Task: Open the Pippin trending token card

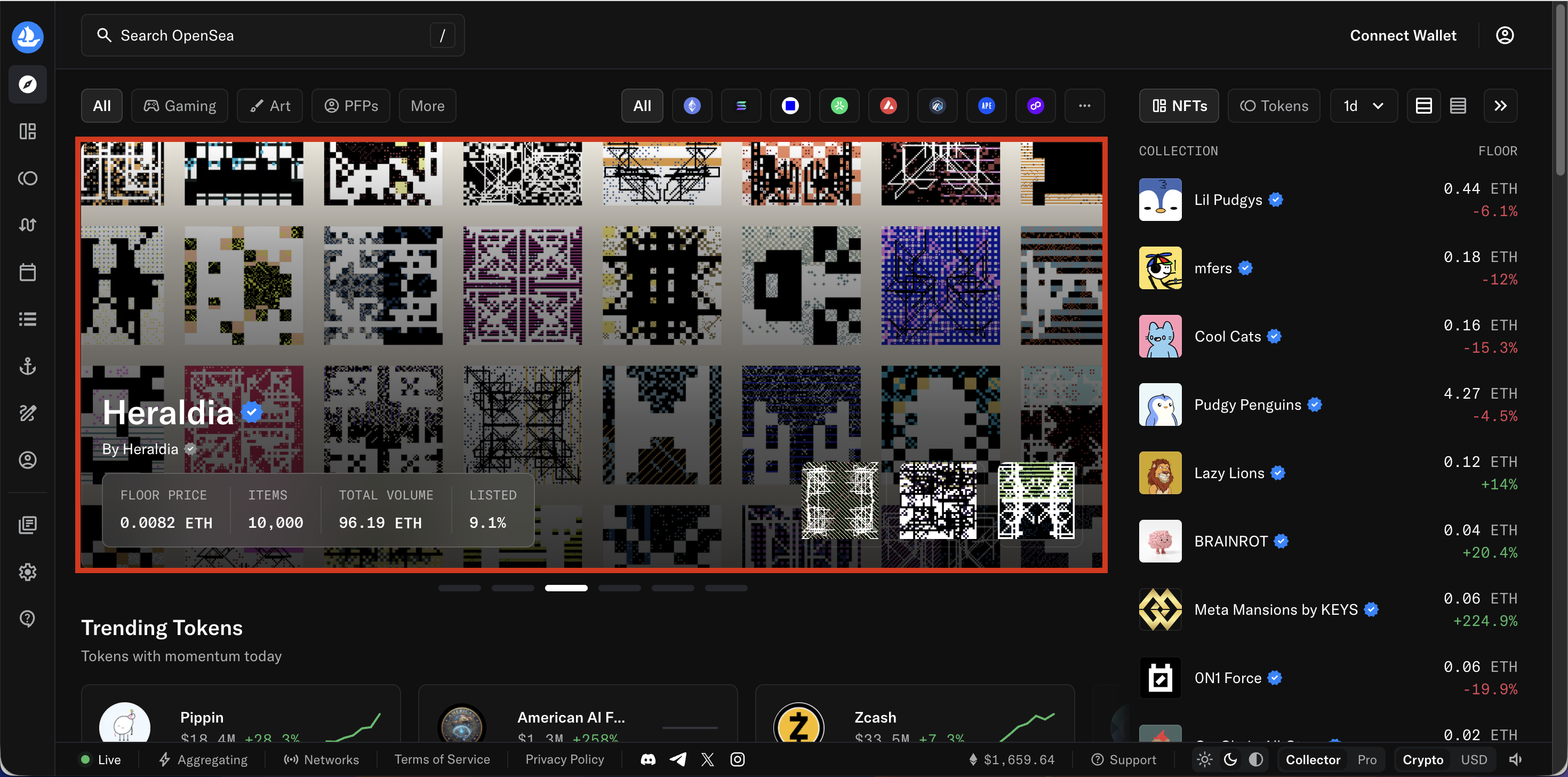Action: 241,713
